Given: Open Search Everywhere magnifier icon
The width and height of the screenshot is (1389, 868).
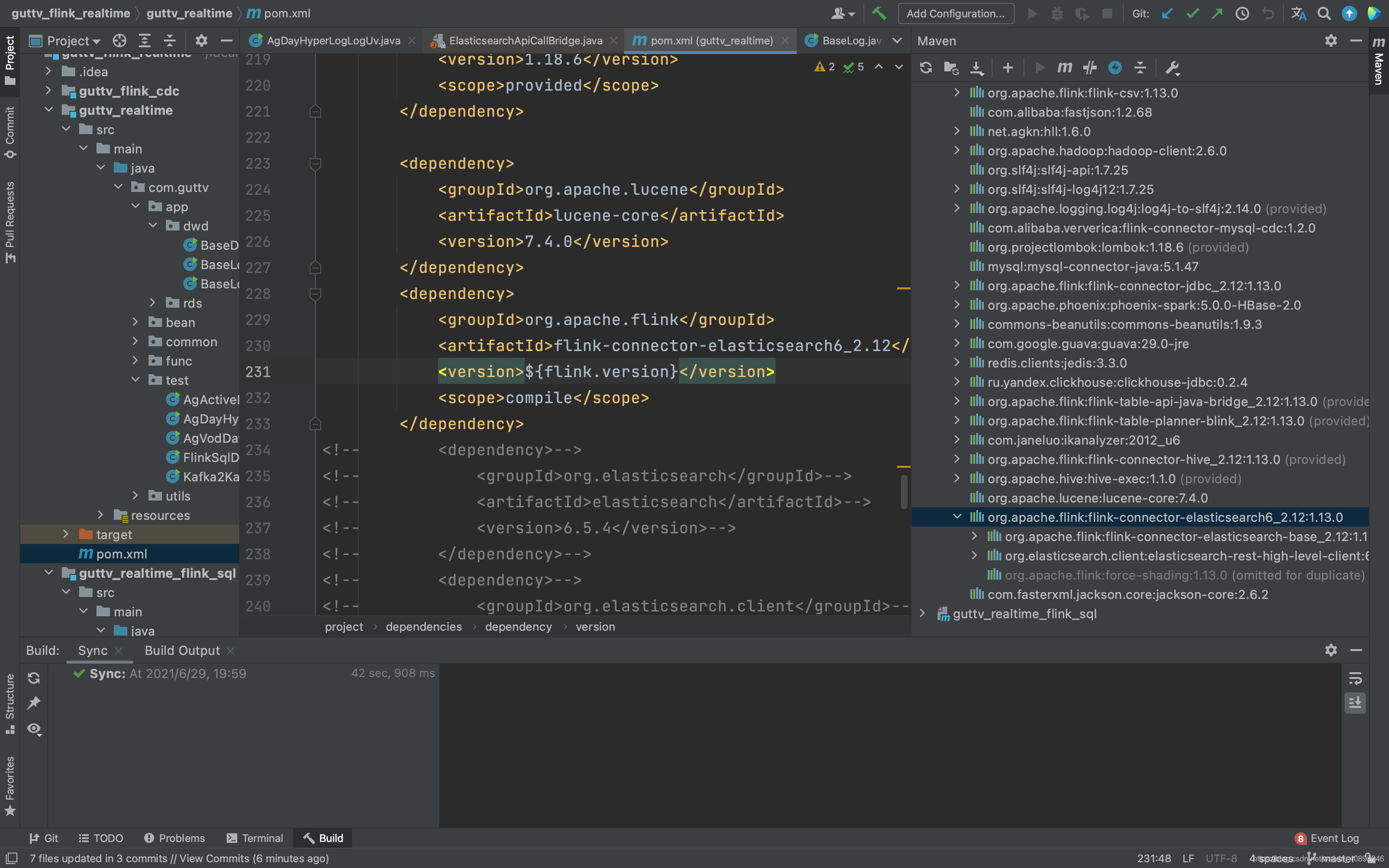Looking at the screenshot, I should 1323,13.
